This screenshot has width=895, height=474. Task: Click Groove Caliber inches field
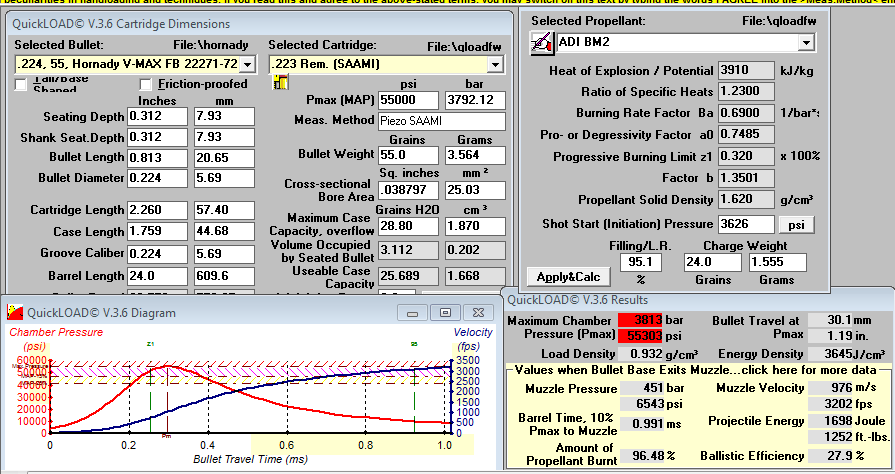(158, 253)
